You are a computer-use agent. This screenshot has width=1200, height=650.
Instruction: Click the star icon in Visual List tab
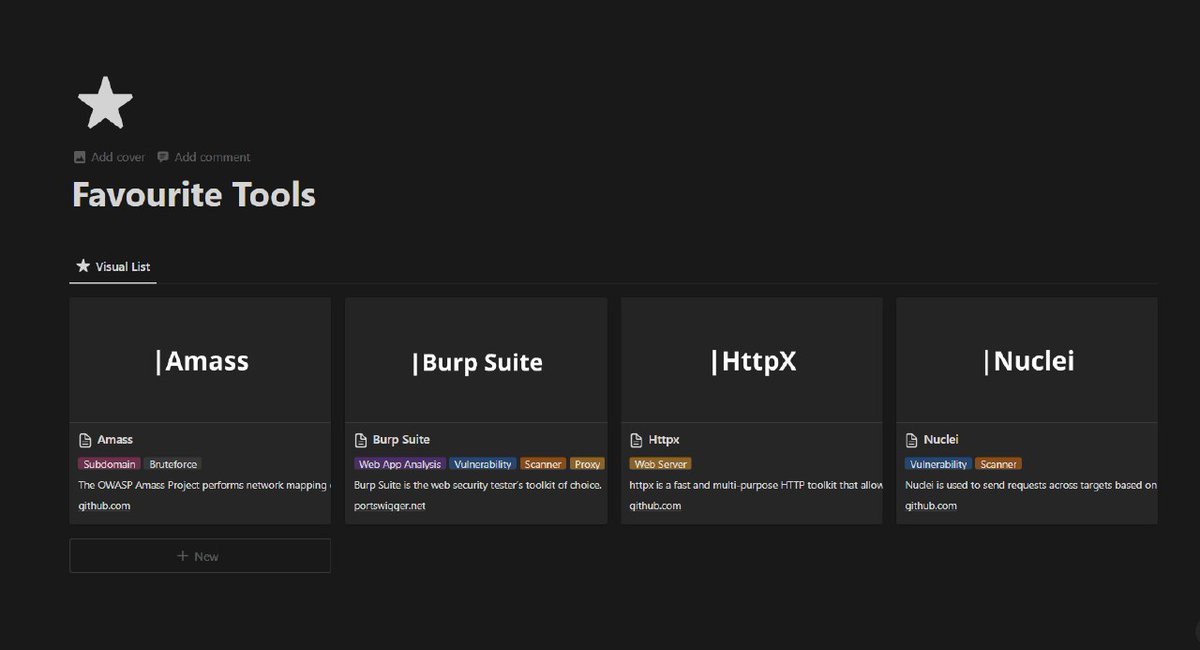[x=83, y=266]
